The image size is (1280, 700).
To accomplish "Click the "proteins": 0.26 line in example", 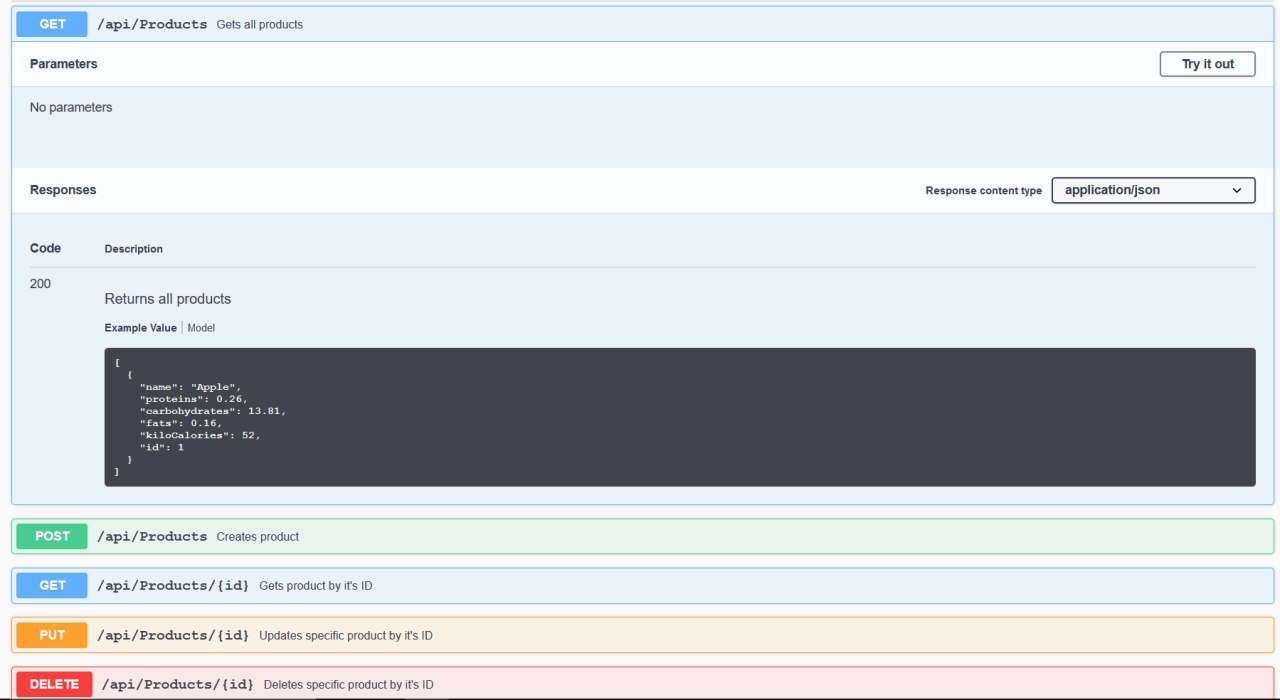I will (194, 399).
